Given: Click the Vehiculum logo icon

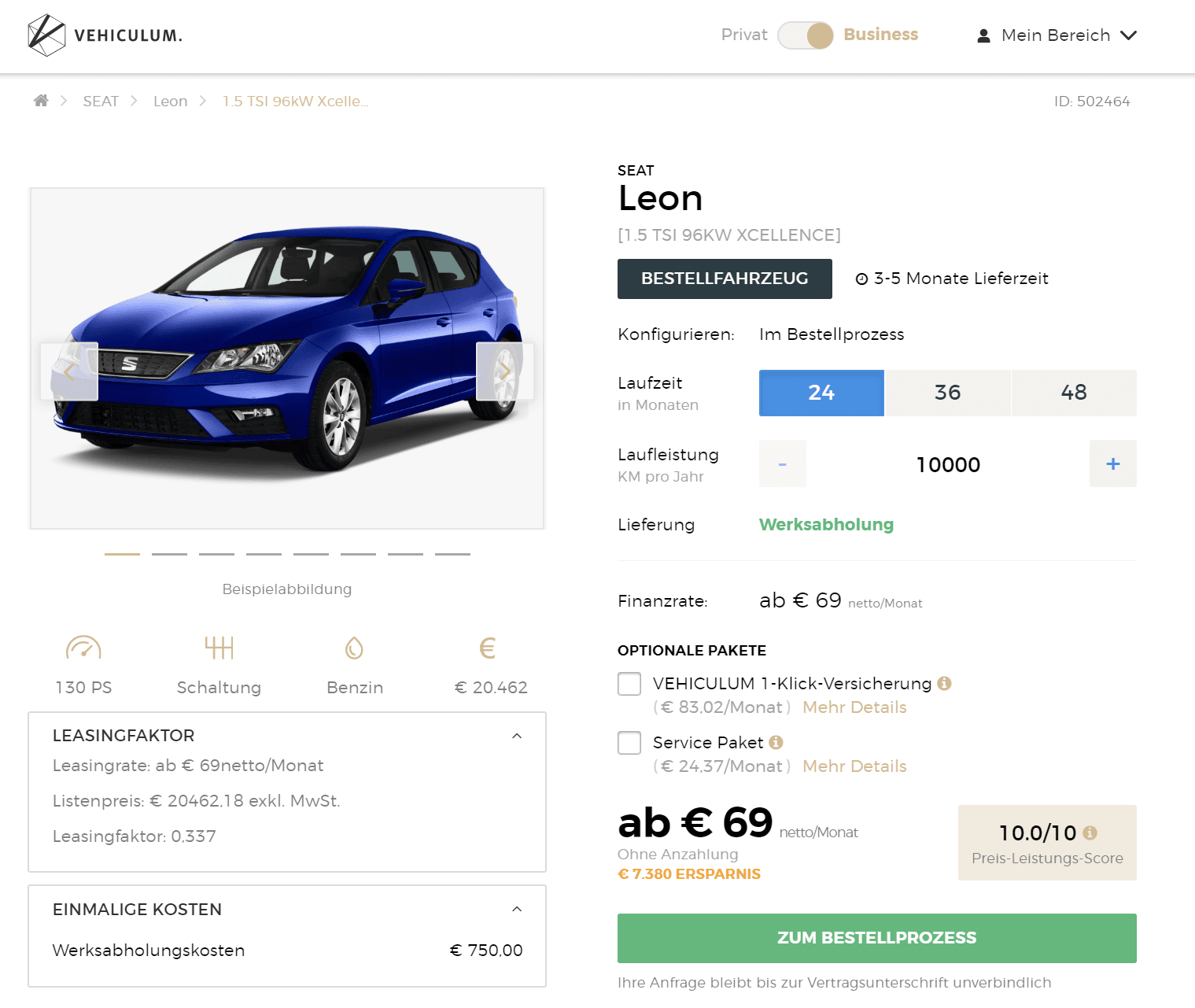Looking at the screenshot, I should 46,35.
